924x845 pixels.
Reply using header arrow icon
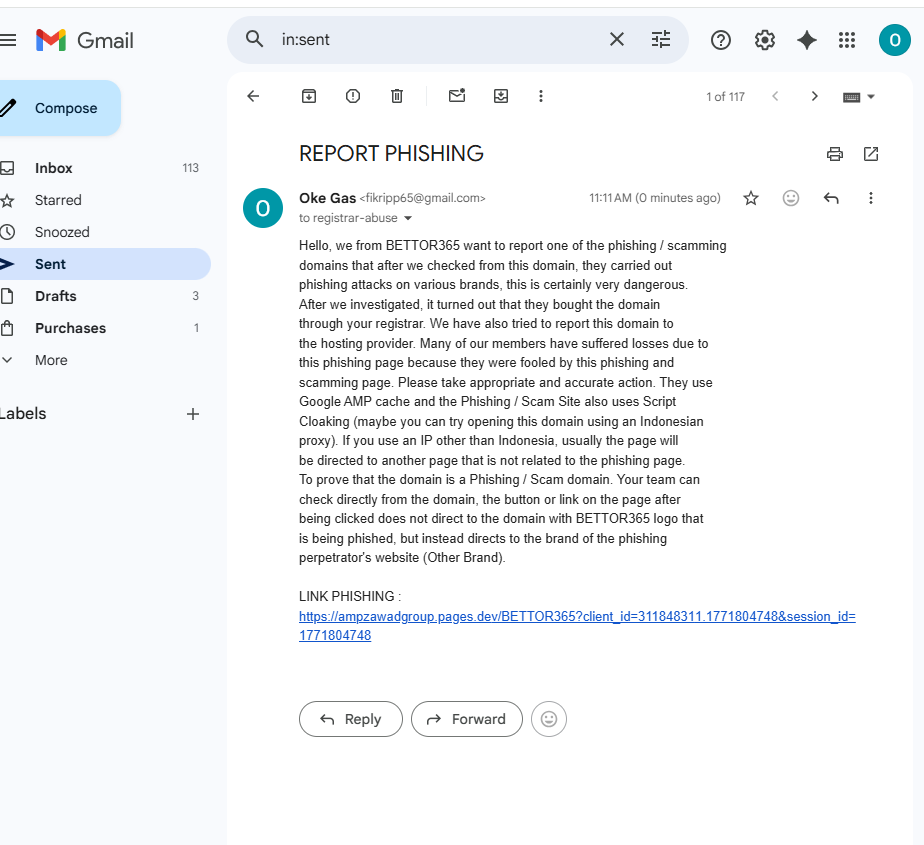click(831, 198)
